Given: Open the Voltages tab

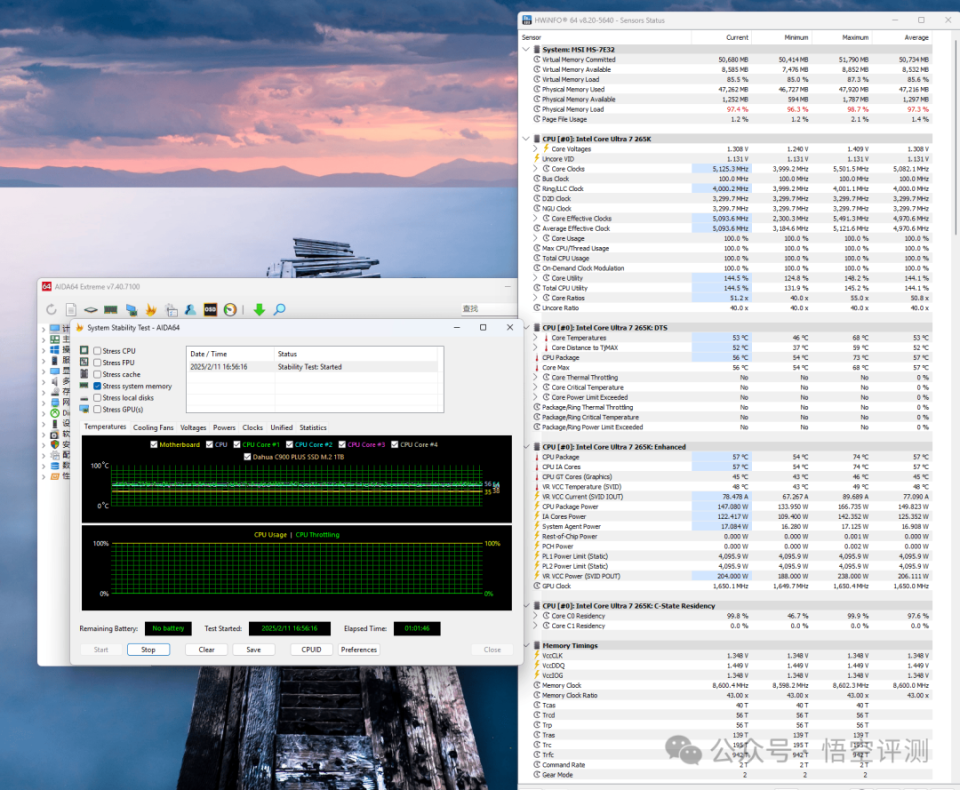Looking at the screenshot, I should [193, 427].
